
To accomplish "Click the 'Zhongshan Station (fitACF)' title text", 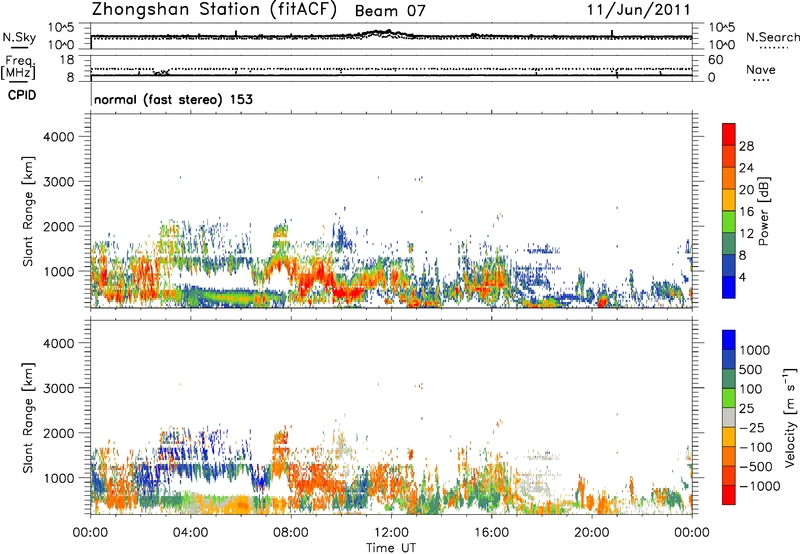I will coord(214,10).
